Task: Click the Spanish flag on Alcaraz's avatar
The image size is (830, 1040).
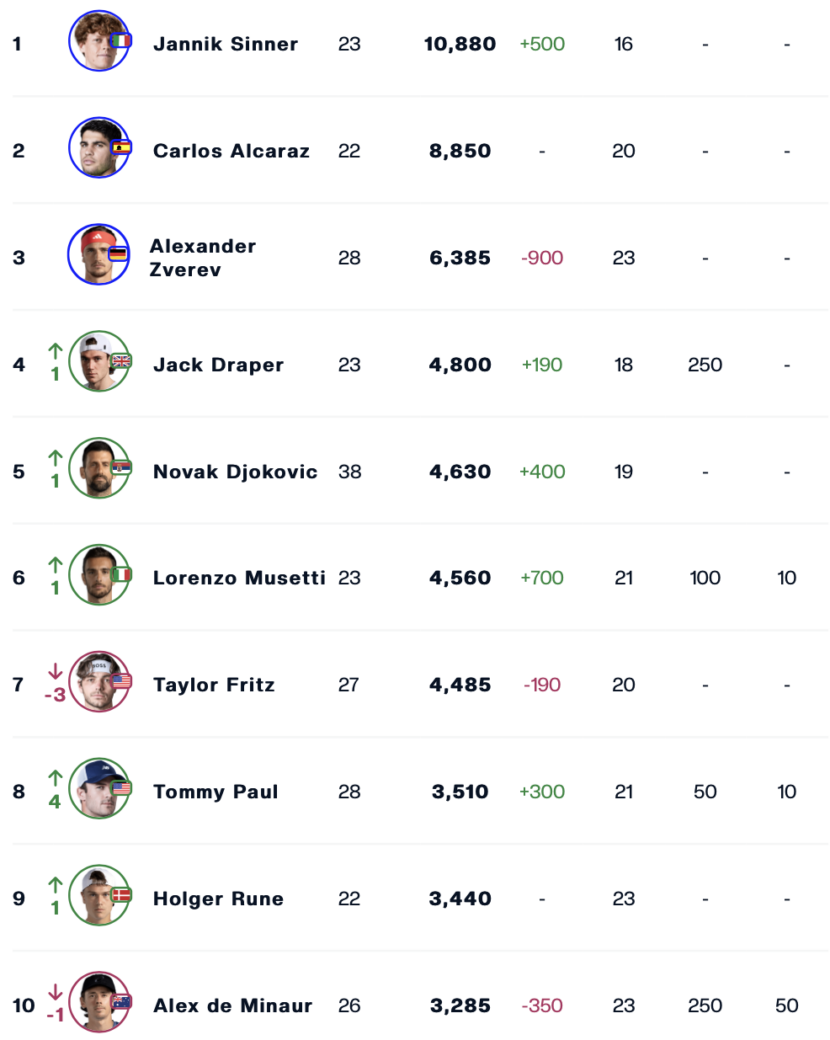Action: (x=121, y=147)
